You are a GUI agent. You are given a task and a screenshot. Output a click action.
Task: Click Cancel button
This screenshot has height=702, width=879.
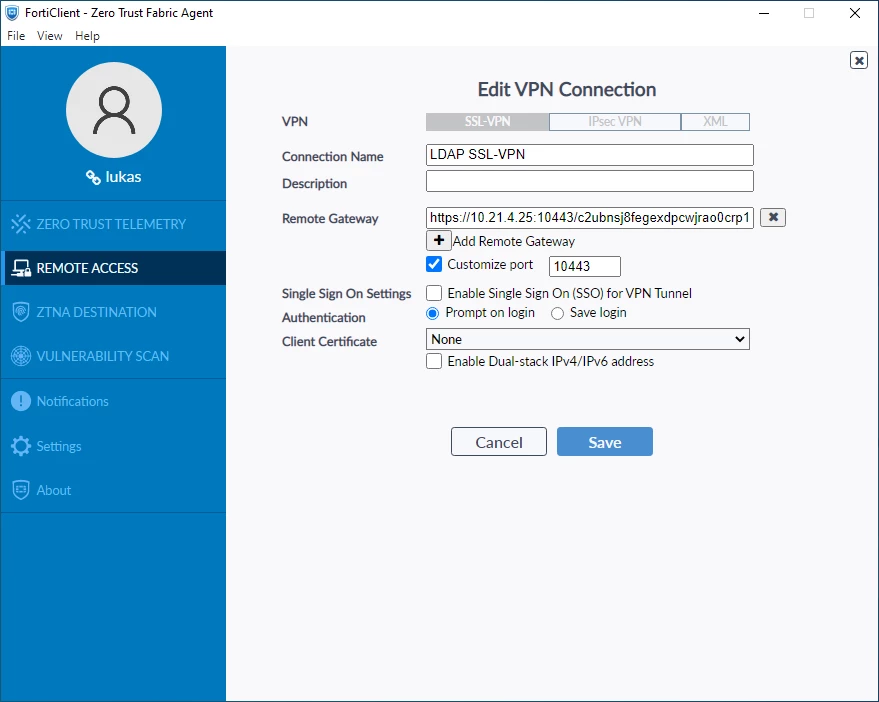coord(498,442)
